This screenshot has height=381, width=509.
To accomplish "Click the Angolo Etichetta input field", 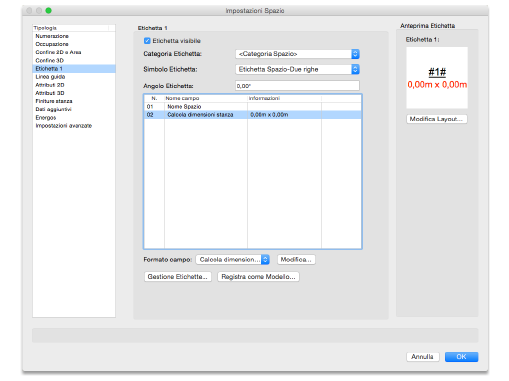I will (x=297, y=86).
